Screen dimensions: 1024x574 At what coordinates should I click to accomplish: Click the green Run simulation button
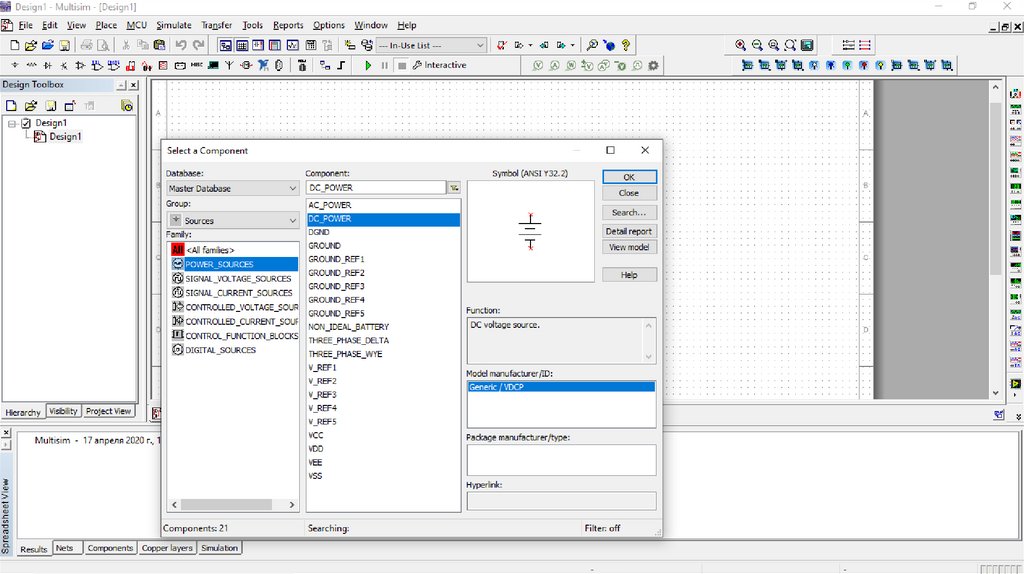click(368, 66)
